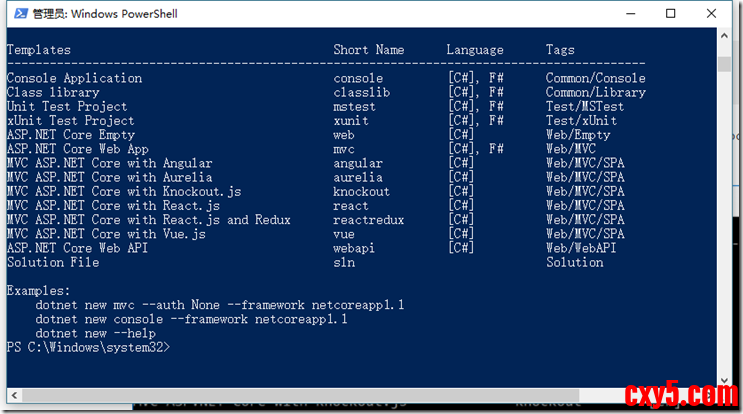
Task: Click the reactredux short name text
Action: (369, 220)
